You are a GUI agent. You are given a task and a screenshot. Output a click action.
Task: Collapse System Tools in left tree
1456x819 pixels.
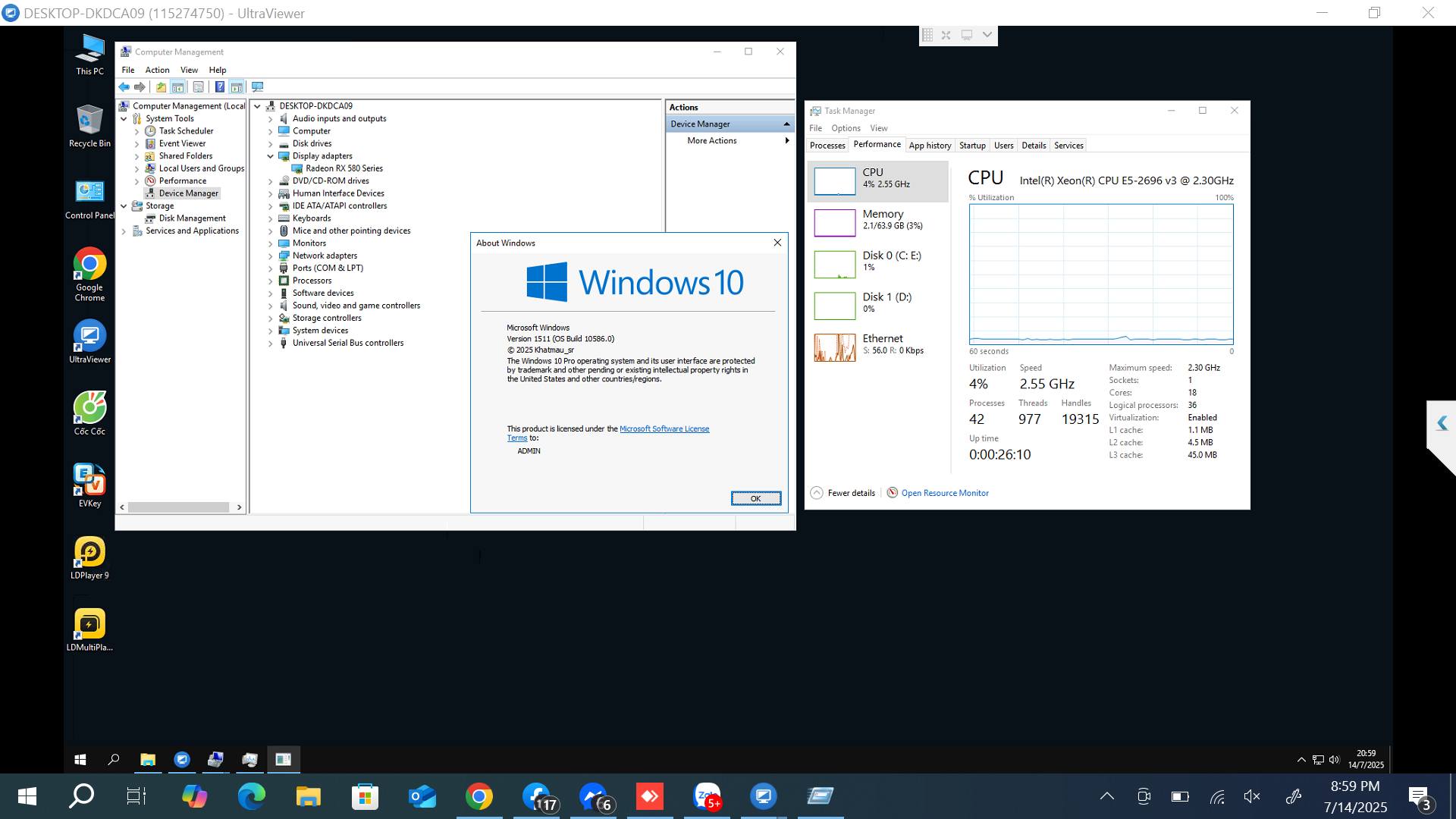point(124,119)
